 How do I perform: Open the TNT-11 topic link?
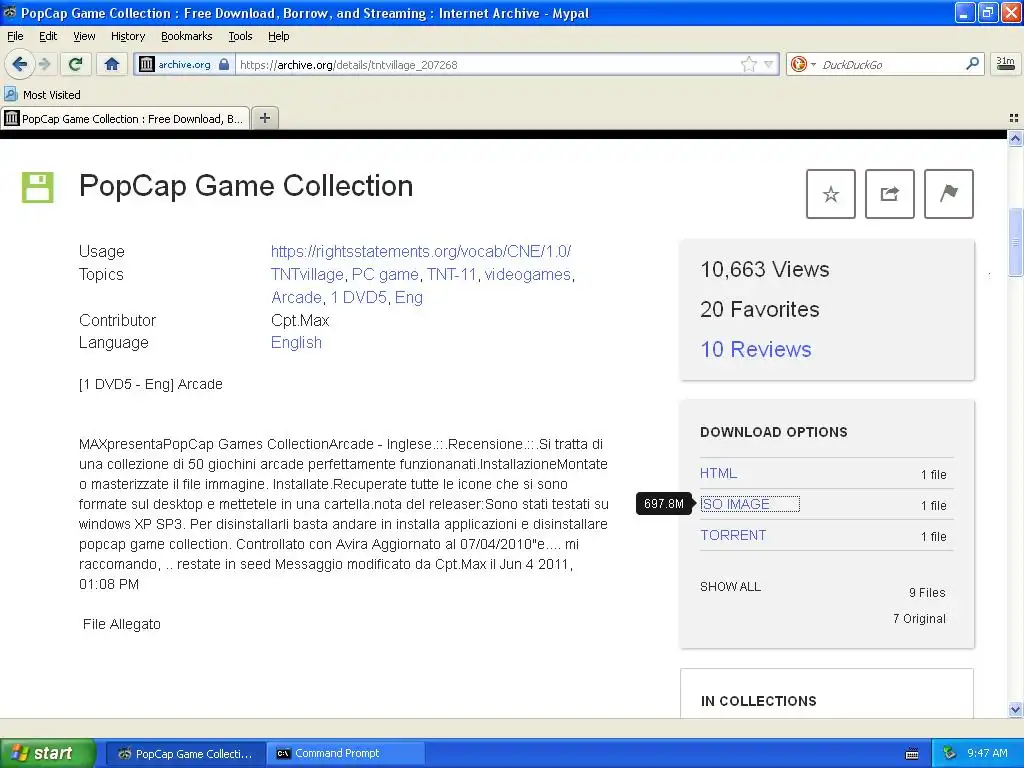(451, 274)
